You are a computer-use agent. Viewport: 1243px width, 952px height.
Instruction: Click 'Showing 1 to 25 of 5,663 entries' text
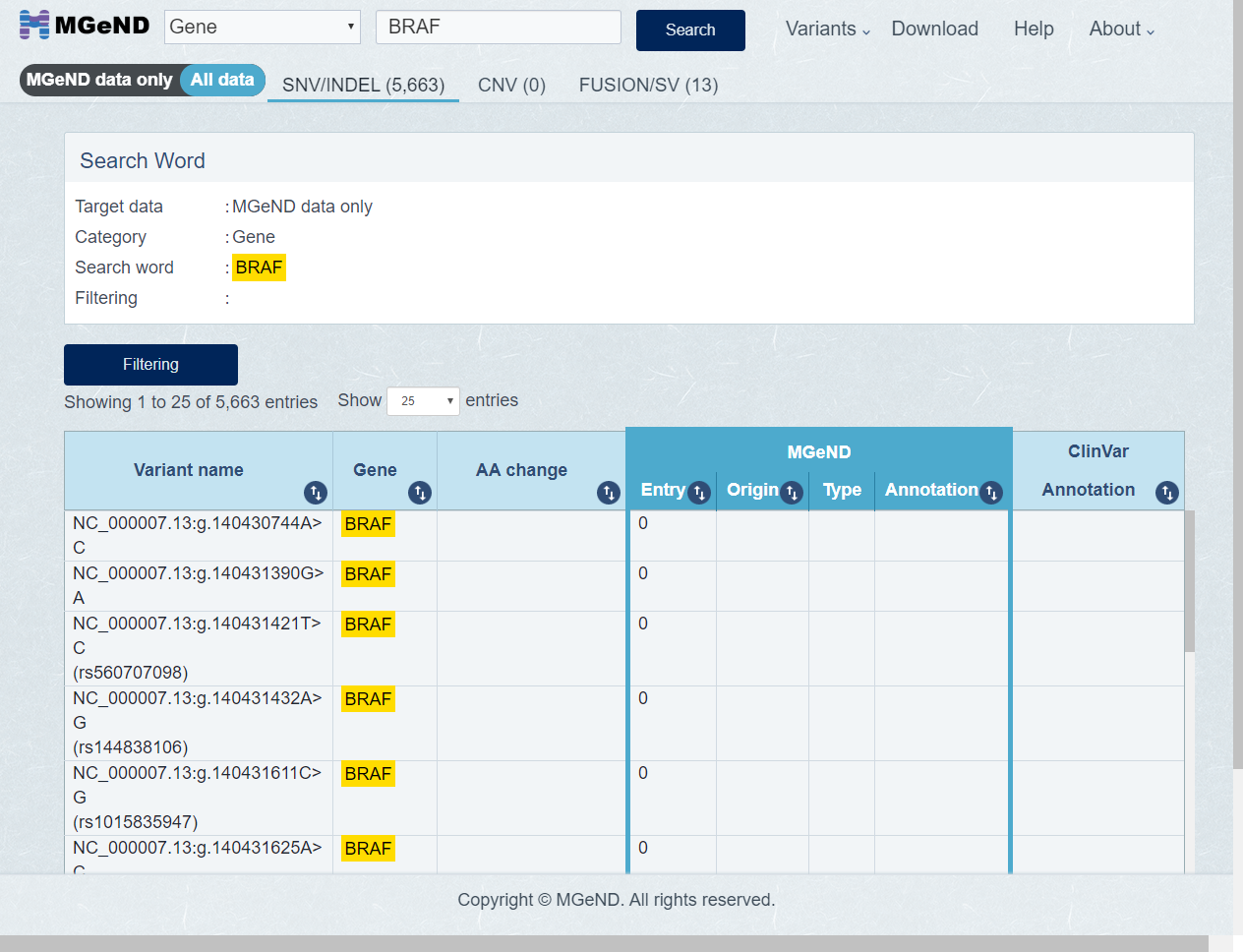pyautogui.click(x=191, y=402)
